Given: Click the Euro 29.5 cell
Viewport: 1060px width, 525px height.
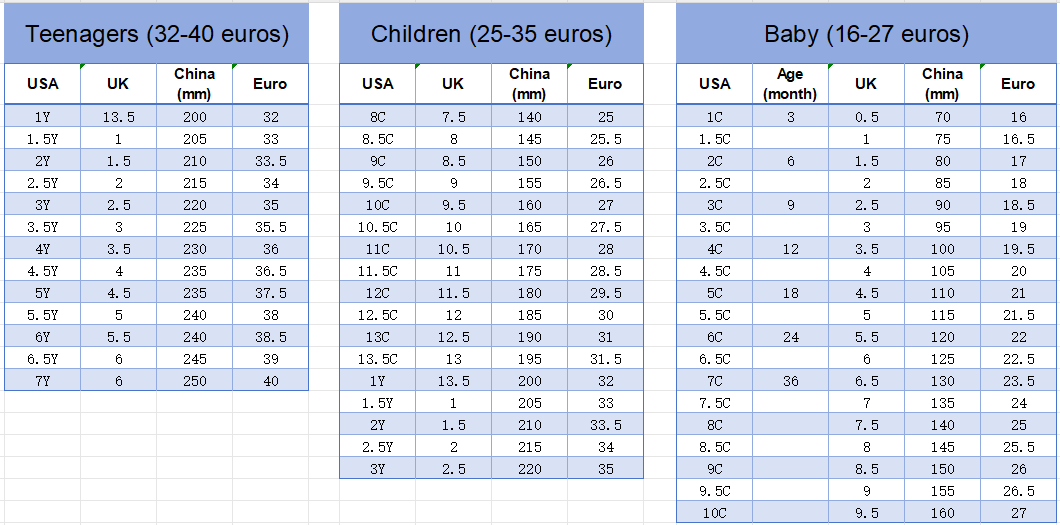Looking at the screenshot, I should [x=604, y=293].
